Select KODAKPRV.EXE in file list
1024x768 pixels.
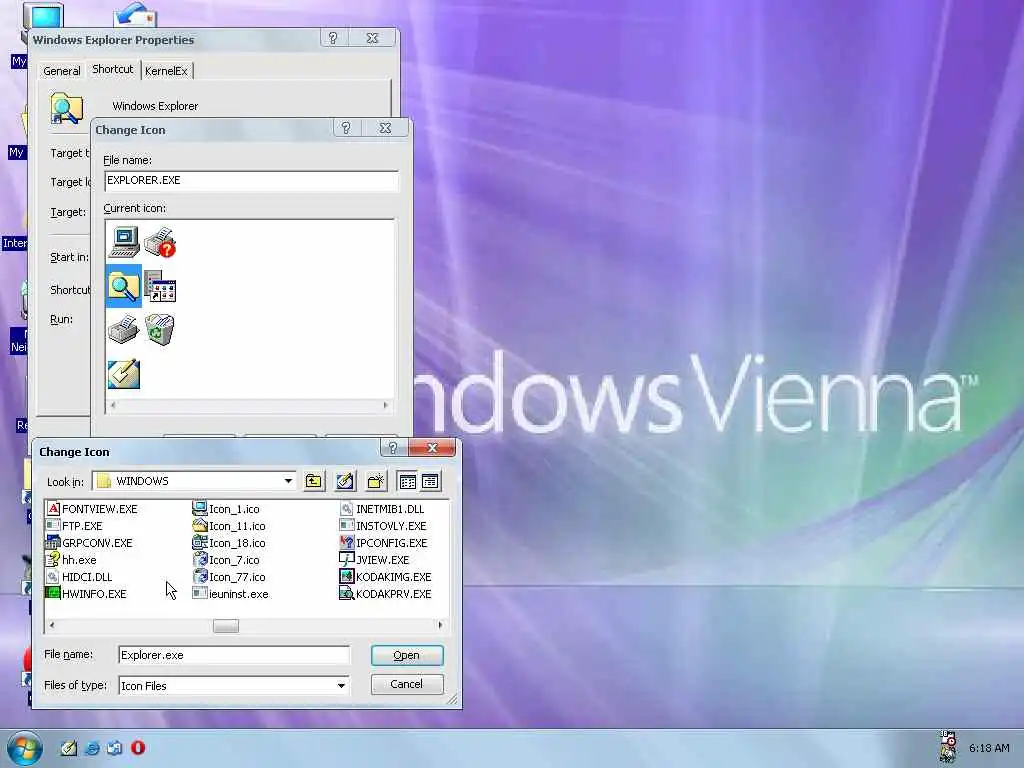coord(386,594)
